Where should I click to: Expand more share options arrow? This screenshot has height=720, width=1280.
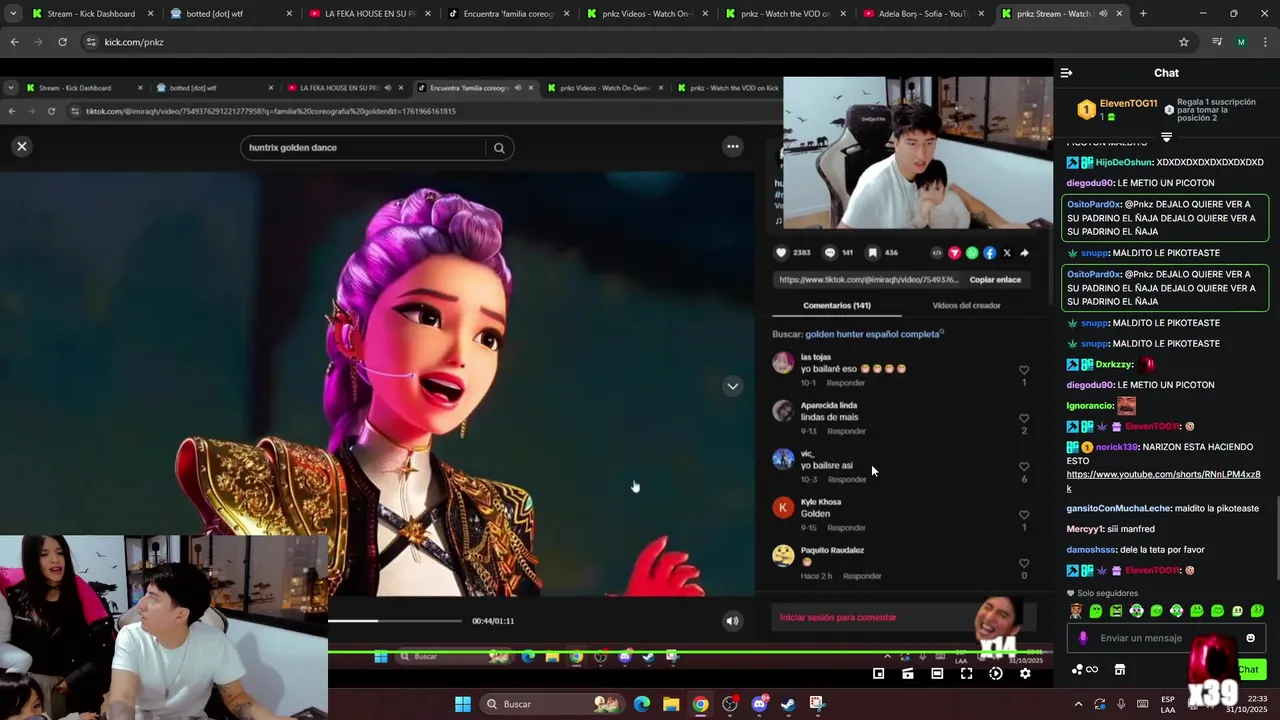pyautogui.click(x=1025, y=253)
